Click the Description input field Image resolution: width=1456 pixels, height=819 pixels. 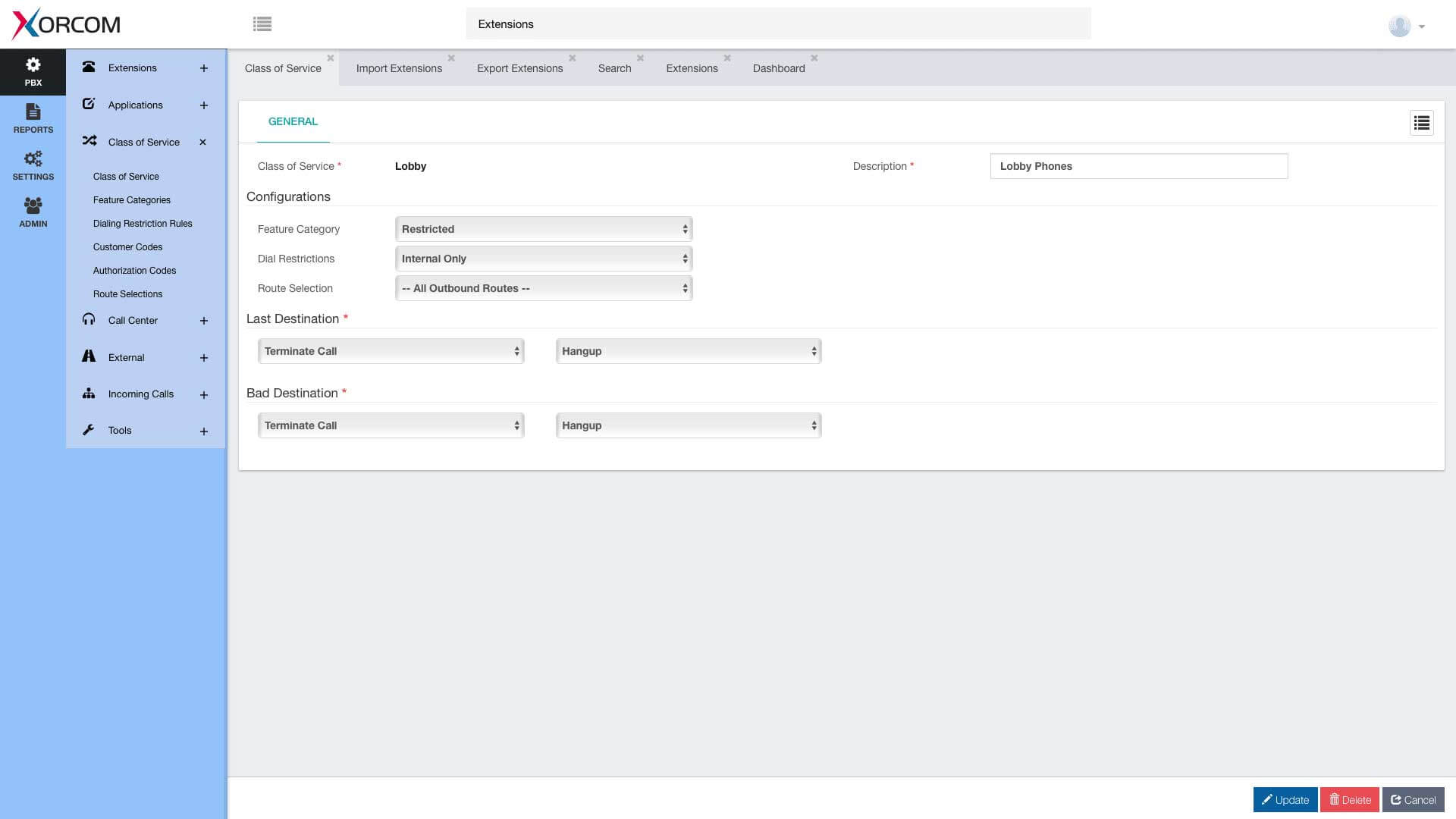click(1139, 166)
